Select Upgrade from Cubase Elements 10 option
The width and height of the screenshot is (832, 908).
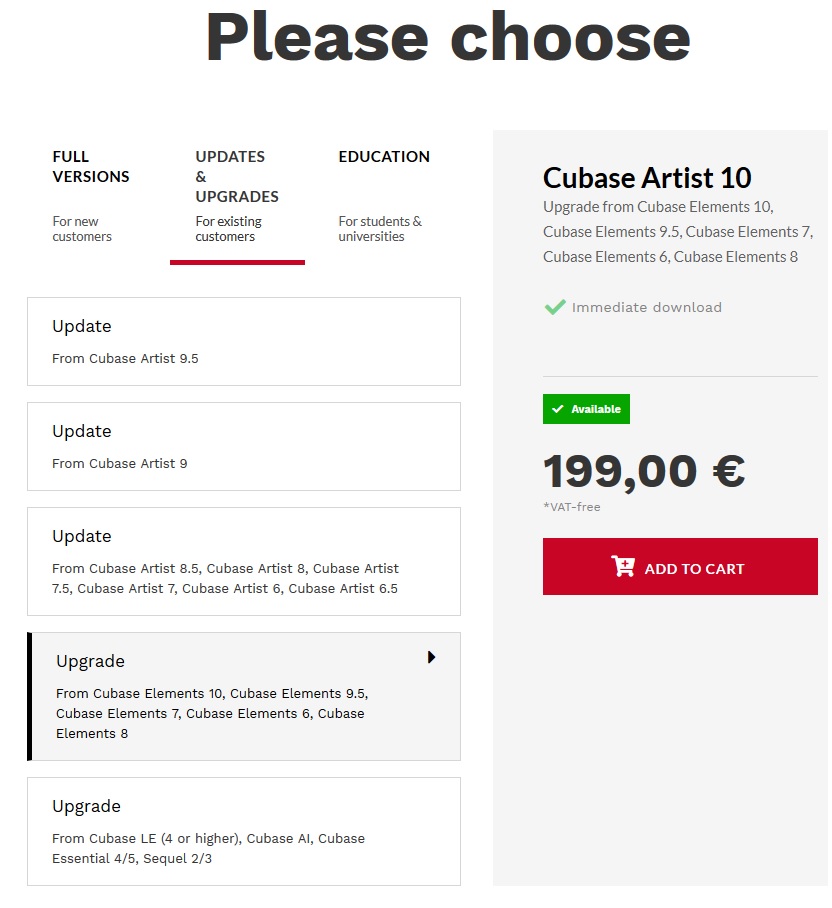click(x=243, y=696)
